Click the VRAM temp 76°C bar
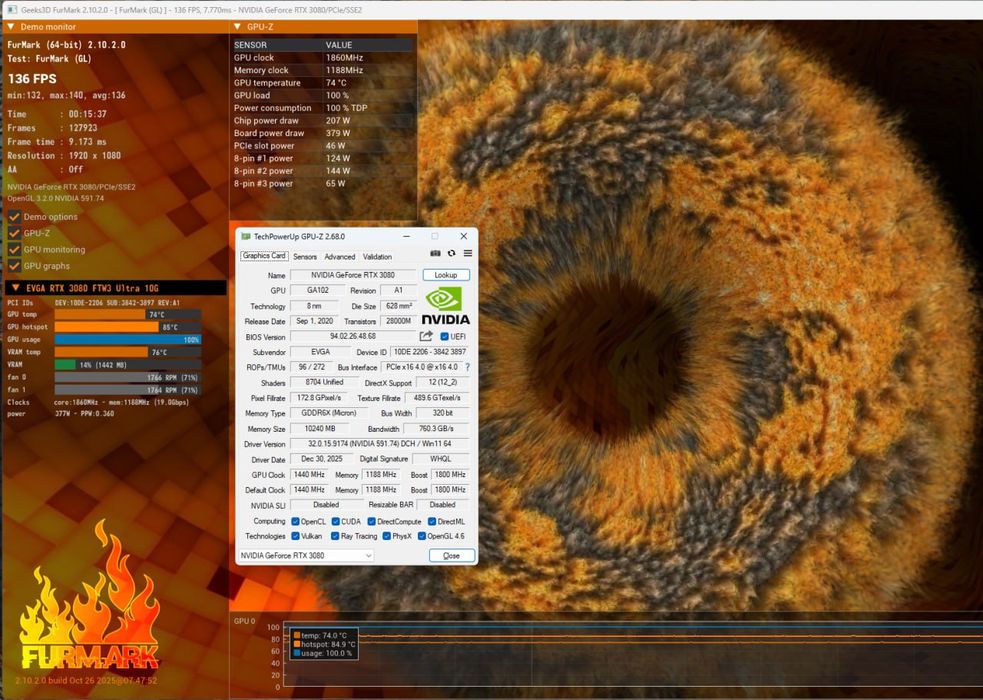This screenshot has height=700, width=983. [x=128, y=352]
